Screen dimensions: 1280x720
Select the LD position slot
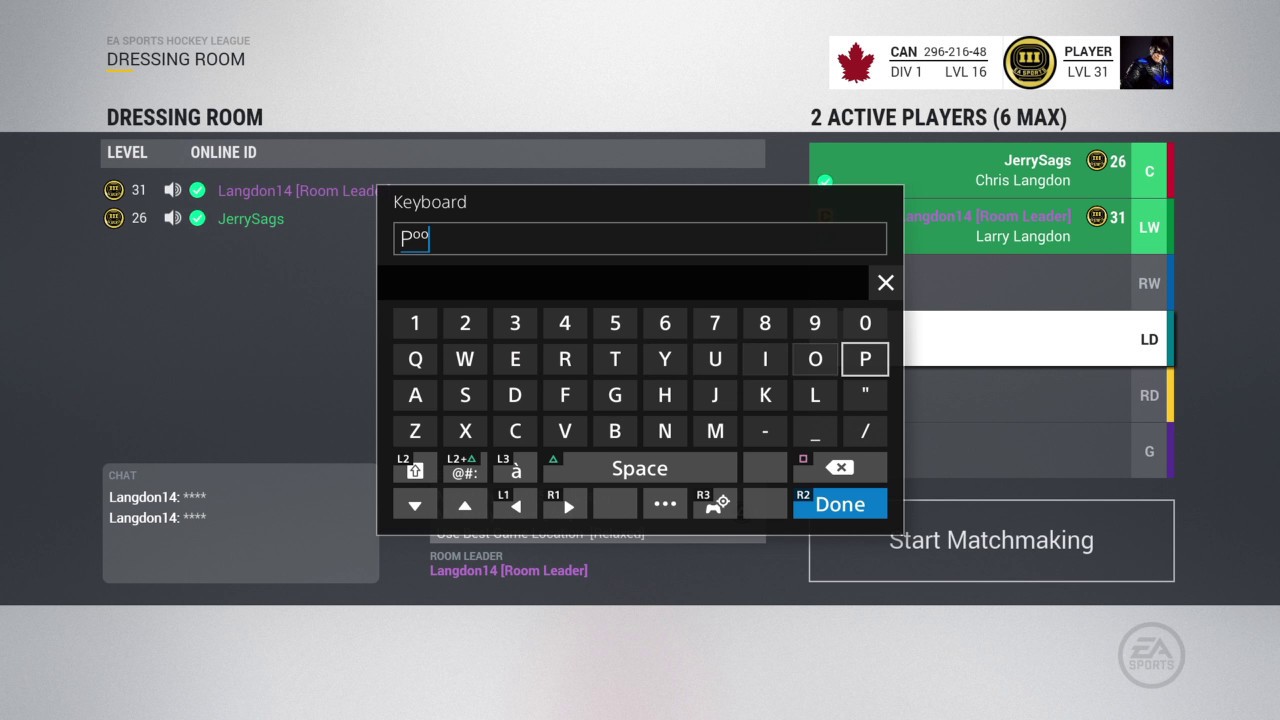pos(1038,339)
